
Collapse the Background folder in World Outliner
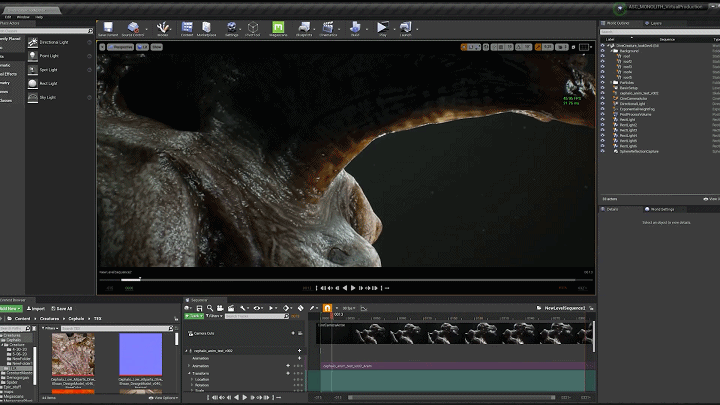click(609, 49)
